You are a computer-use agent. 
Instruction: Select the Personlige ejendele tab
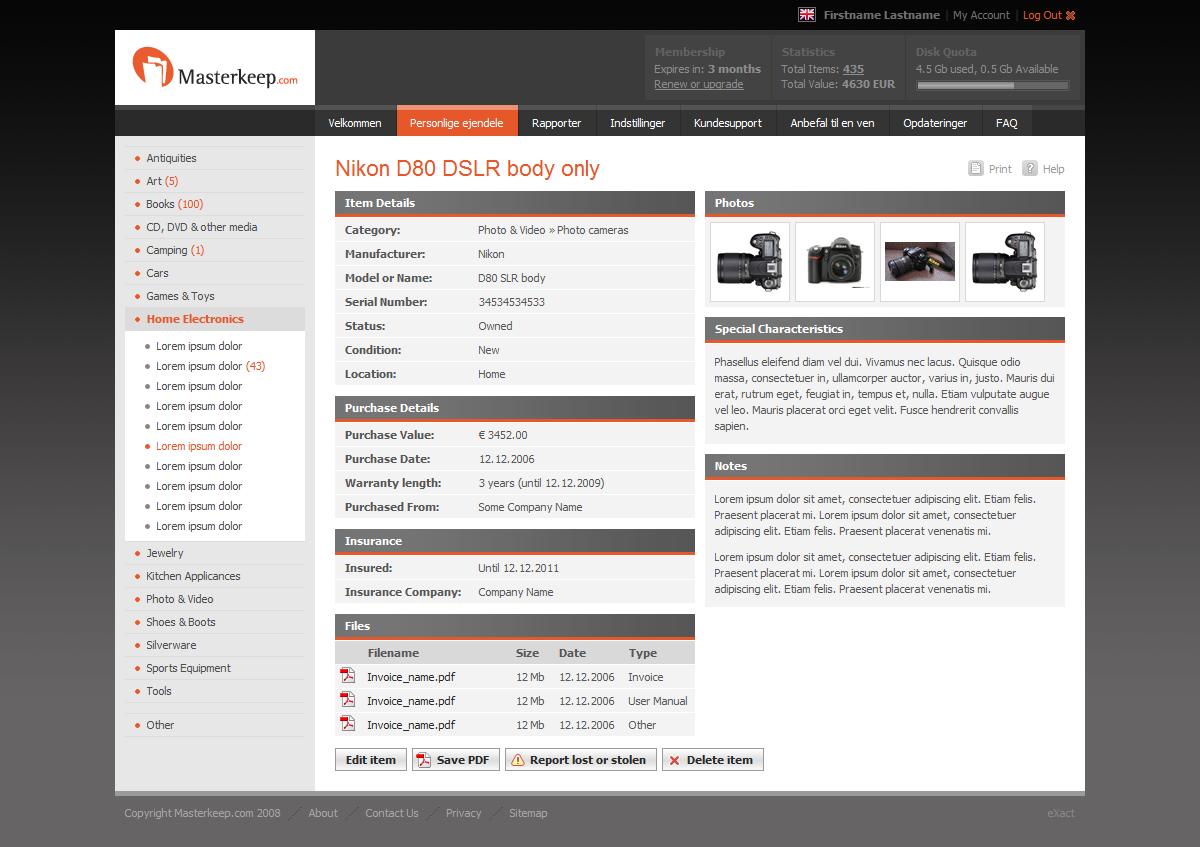pyautogui.click(x=457, y=121)
